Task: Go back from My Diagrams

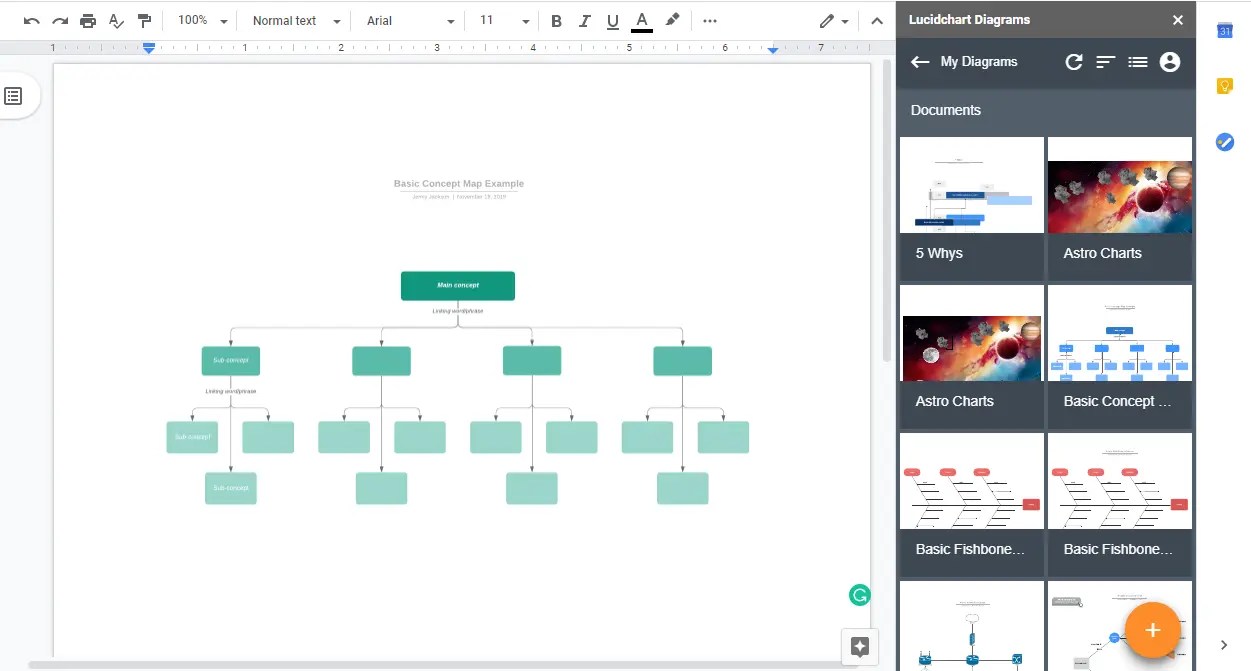Action: [920, 62]
